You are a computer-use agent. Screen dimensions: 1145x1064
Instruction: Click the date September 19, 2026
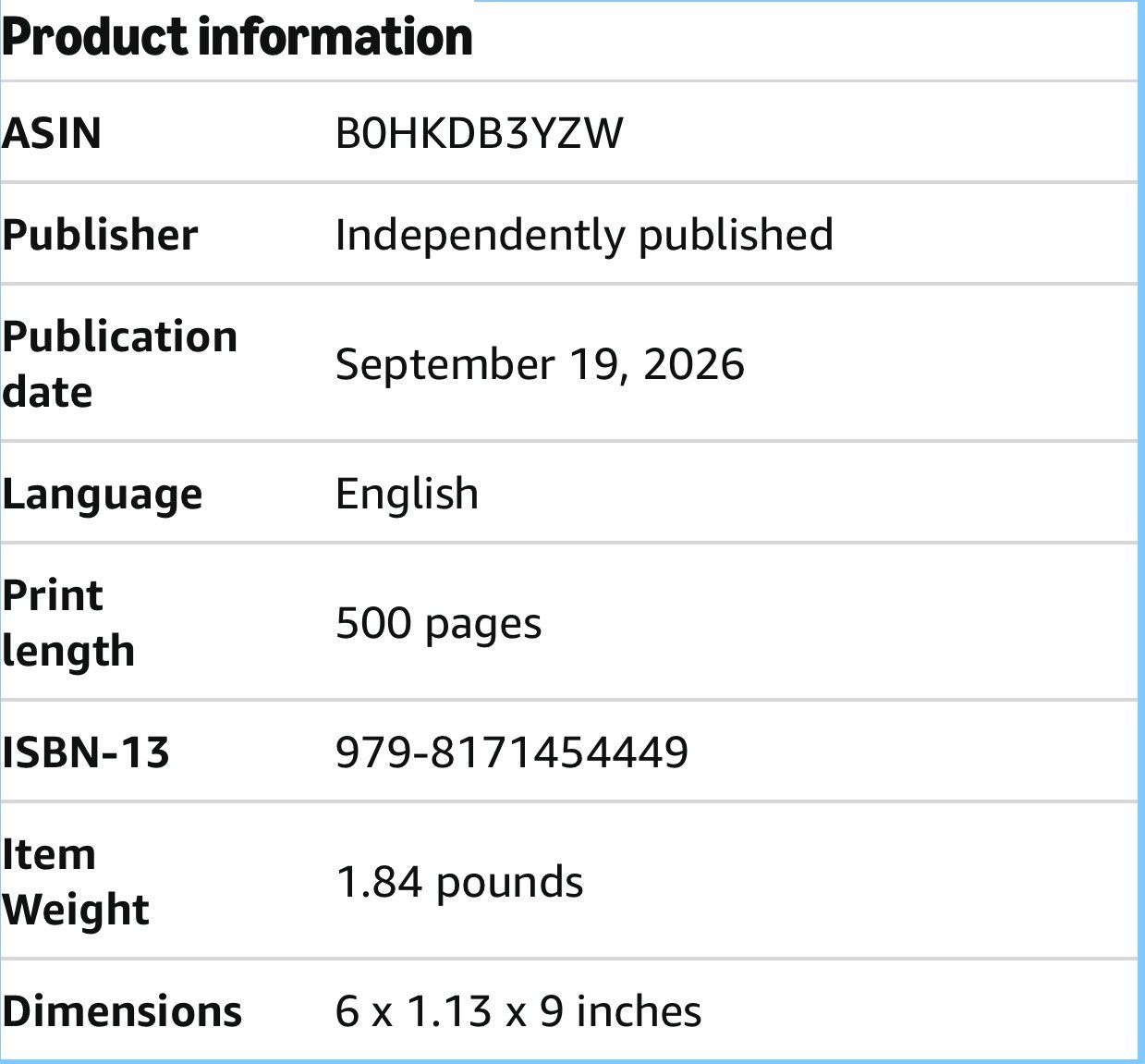point(540,364)
